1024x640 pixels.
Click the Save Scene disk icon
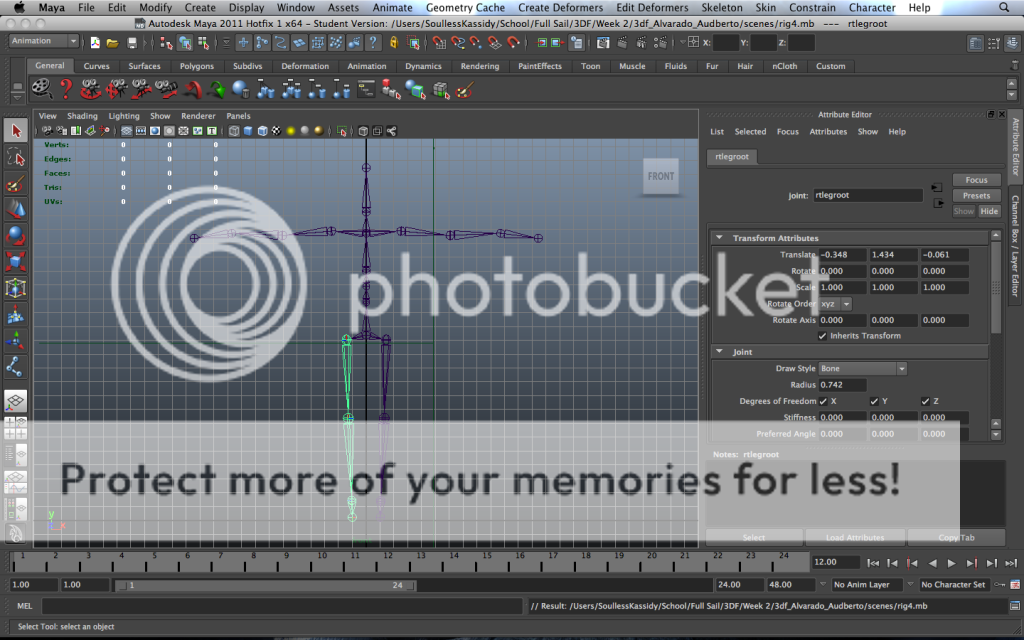tap(130, 42)
